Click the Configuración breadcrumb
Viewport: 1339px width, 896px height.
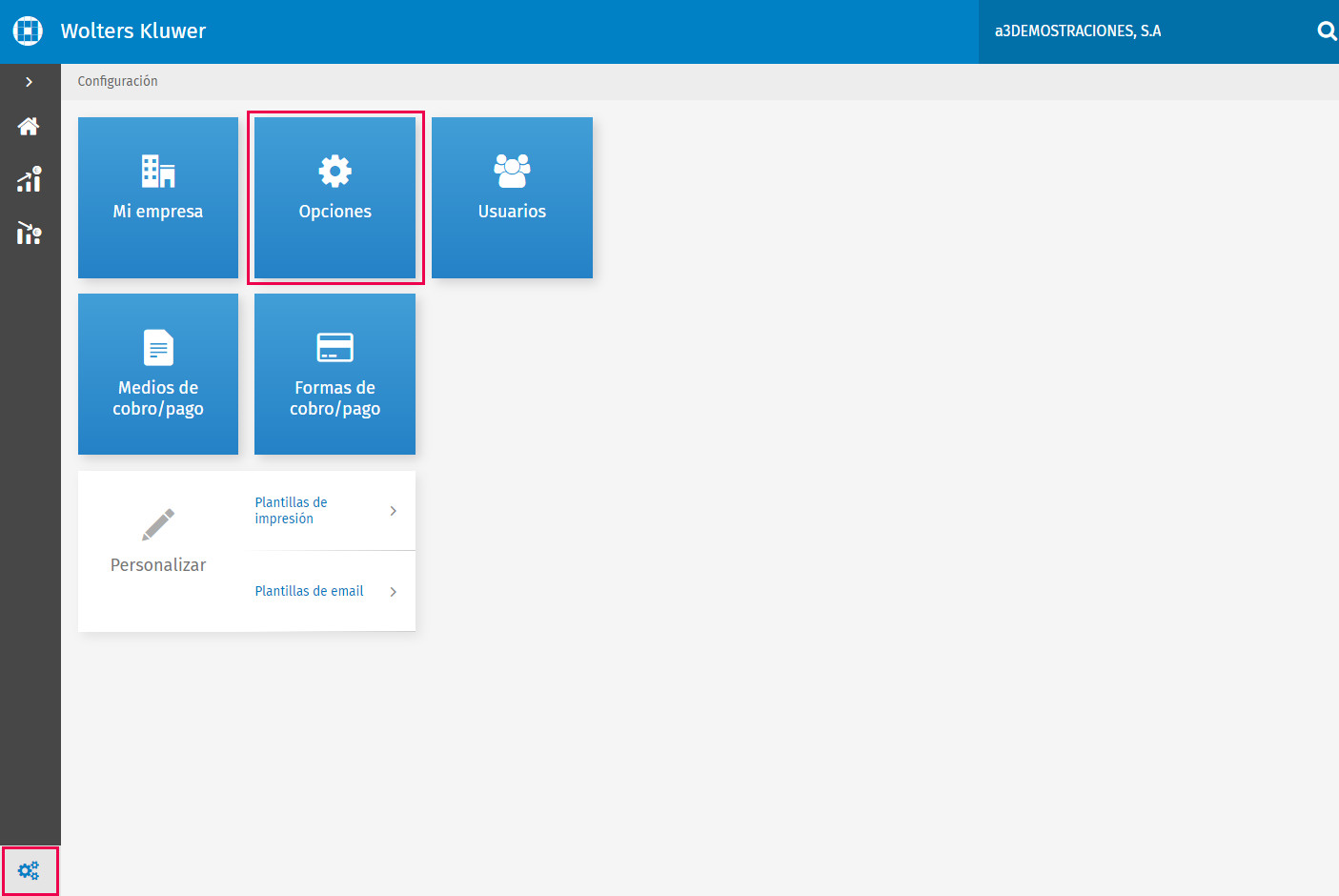(118, 82)
